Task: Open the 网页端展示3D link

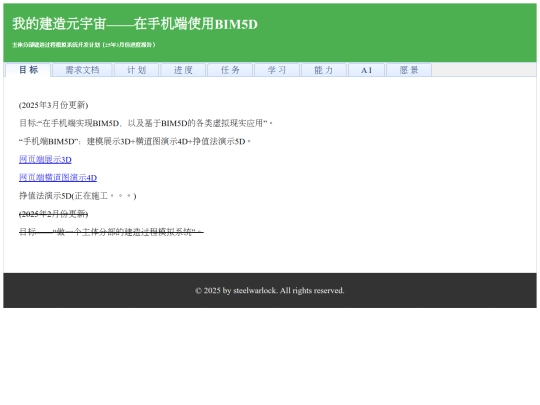Action: [45, 159]
